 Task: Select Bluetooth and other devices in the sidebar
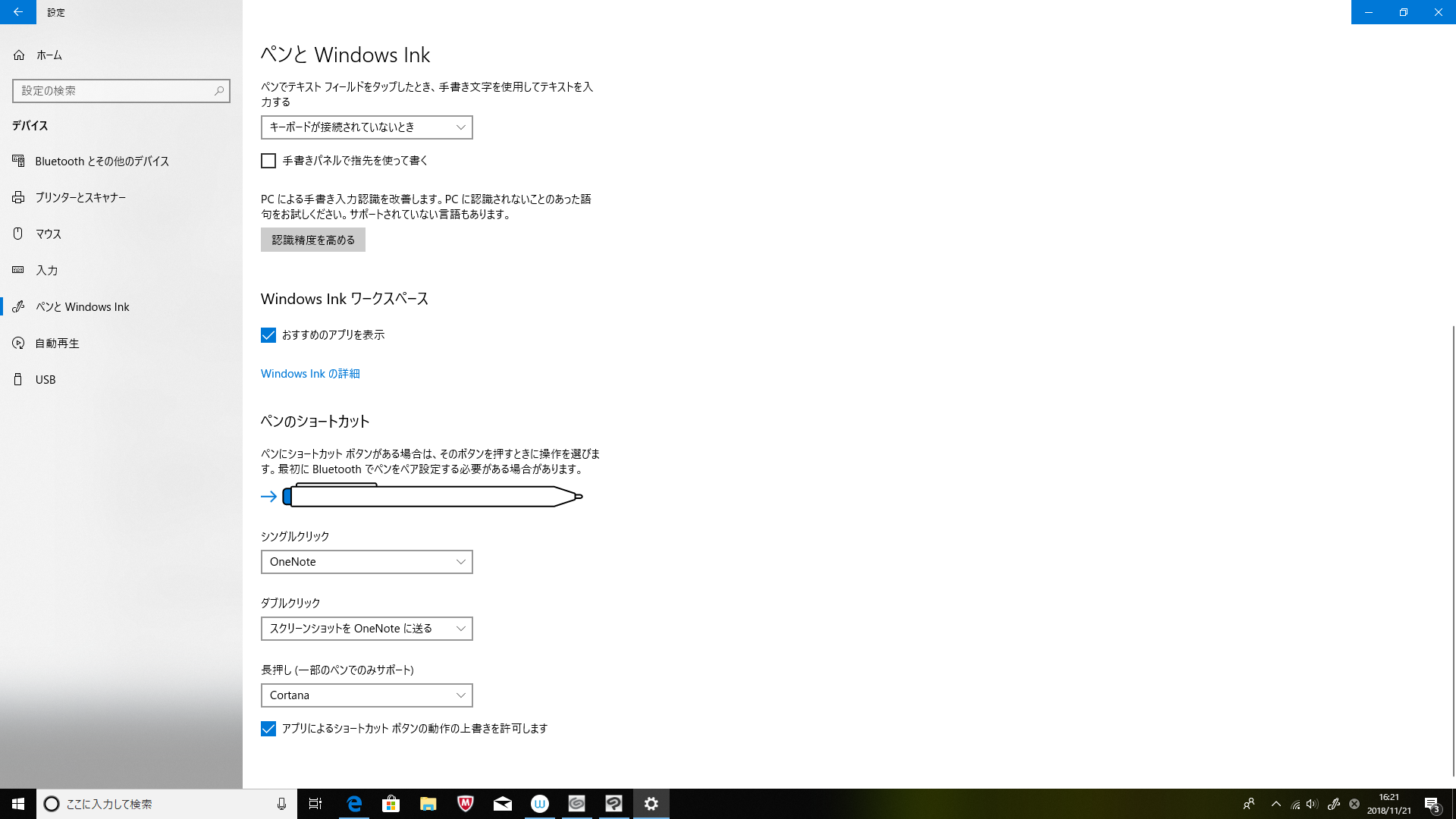[102, 162]
